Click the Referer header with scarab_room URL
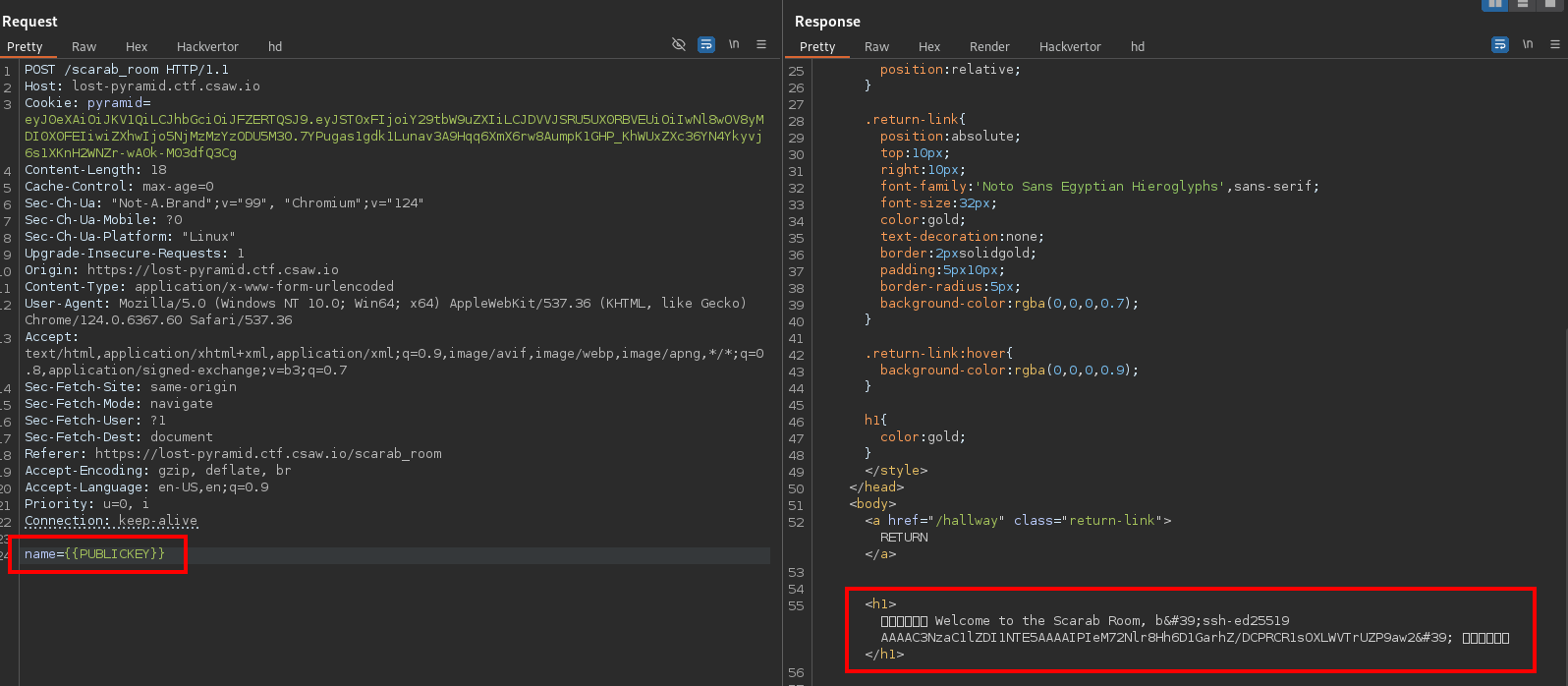The width and height of the screenshot is (1568, 686). coord(233,454)
